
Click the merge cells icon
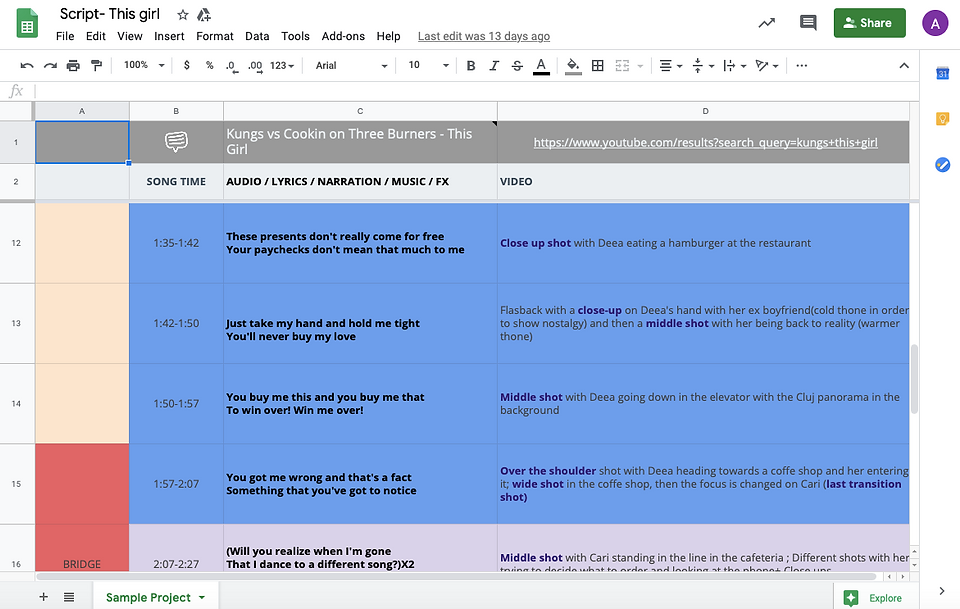622,65
